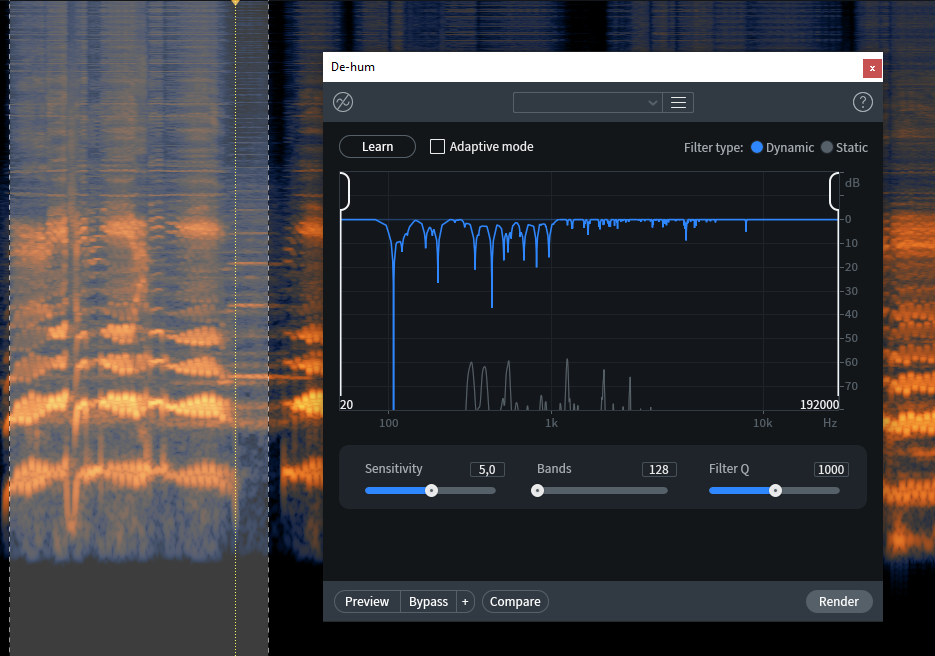Click the yellow playhead marker atop the spectrogram
This screenshot has width=935, height=656.
[236, 2]
